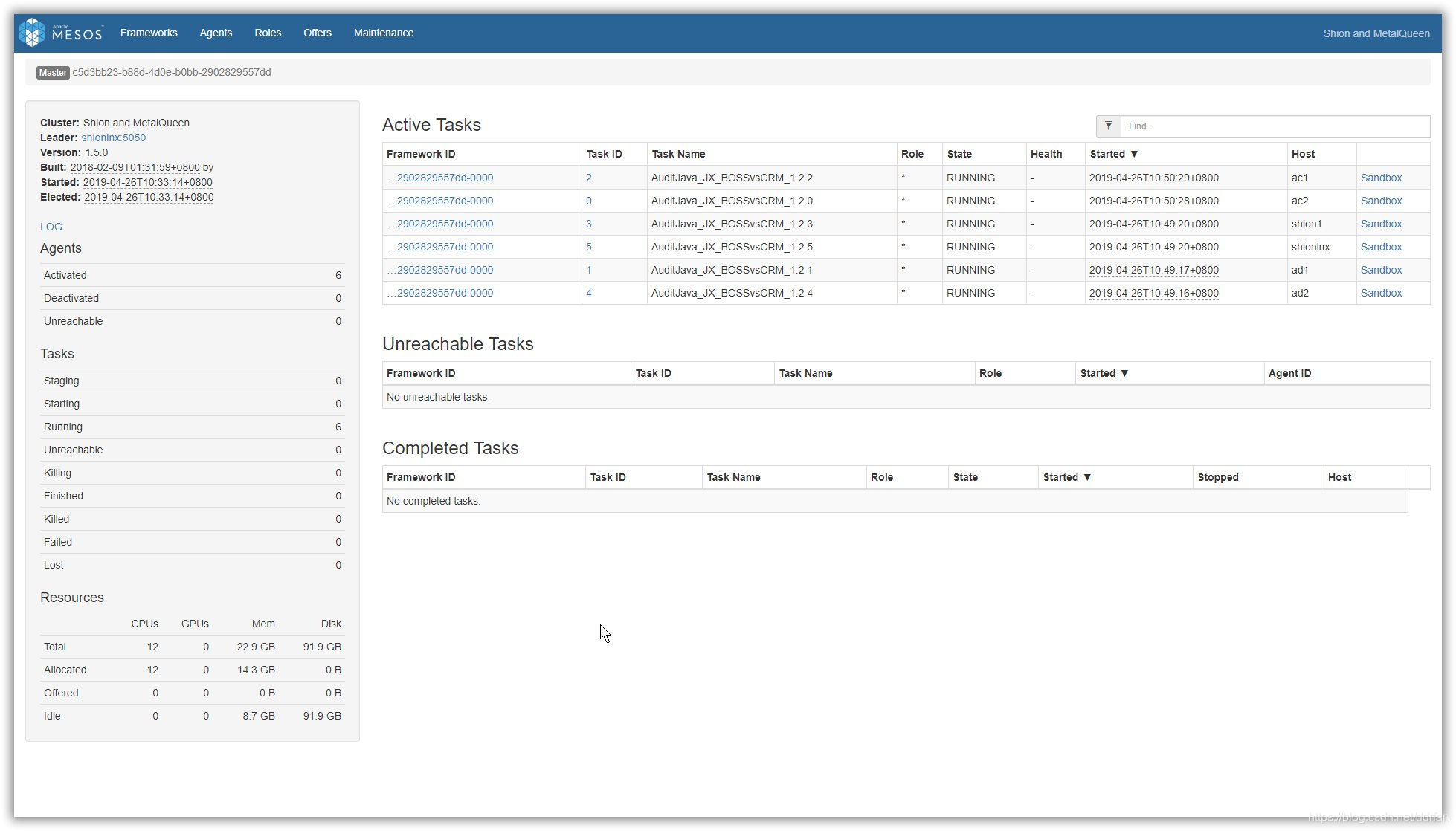Go to the Roles page
The height and width of the screenshot is (831, 1456).
[268, 33]
